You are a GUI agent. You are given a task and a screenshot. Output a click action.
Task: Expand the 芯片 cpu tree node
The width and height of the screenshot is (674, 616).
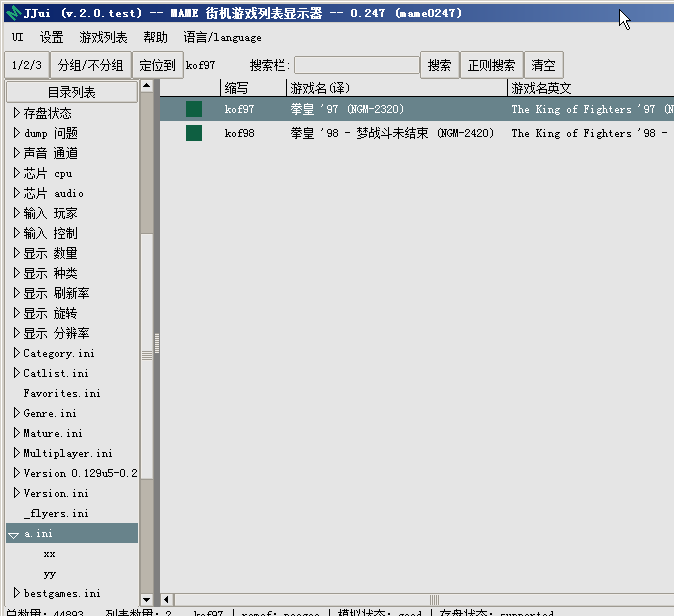tap(17, 173)
